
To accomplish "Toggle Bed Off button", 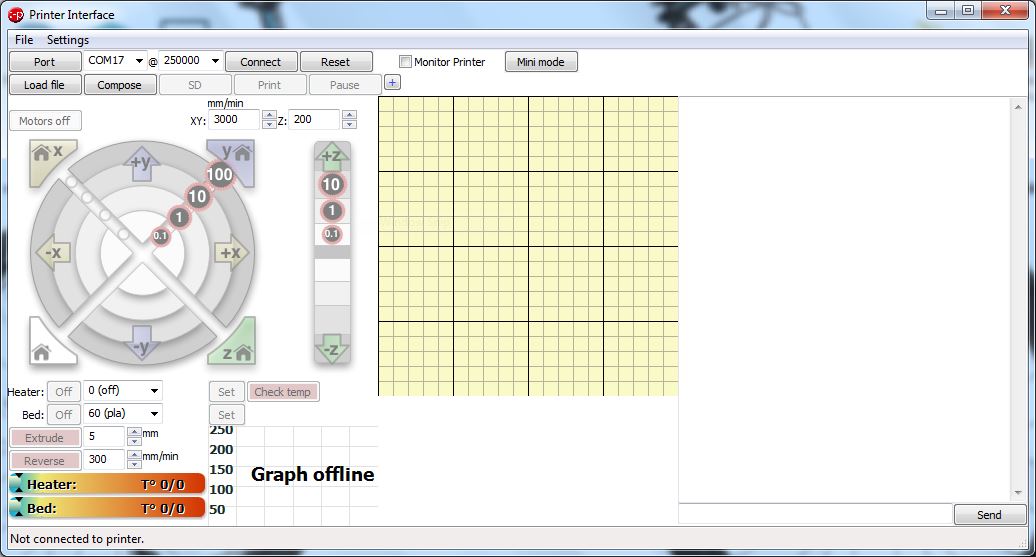I will (x=63, y=415).
